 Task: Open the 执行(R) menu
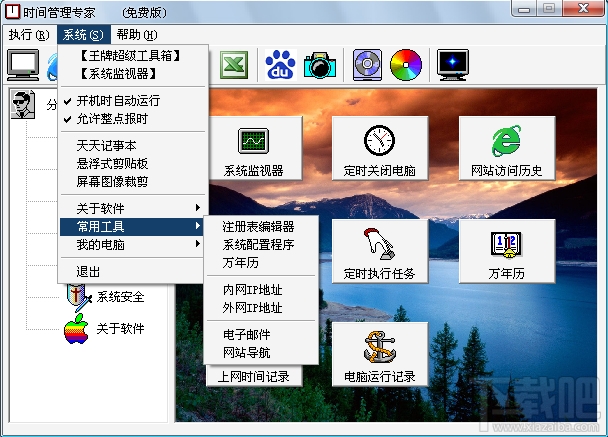click(x=29, y=35)
